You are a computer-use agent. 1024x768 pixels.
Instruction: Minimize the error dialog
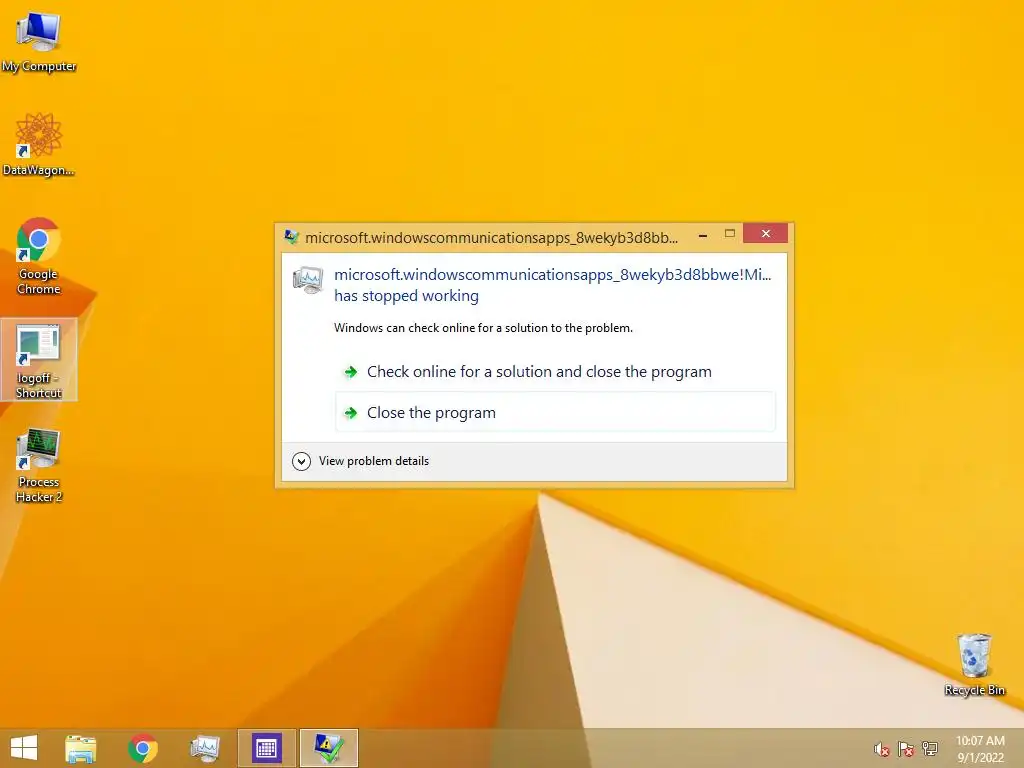(x=703, y=234)
